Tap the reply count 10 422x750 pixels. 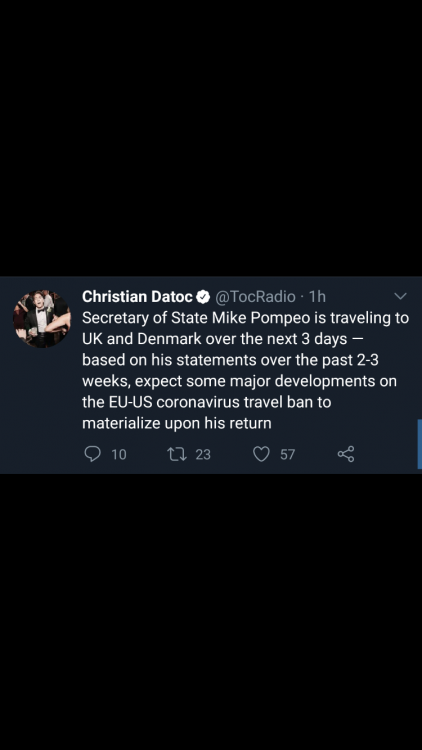119,454
